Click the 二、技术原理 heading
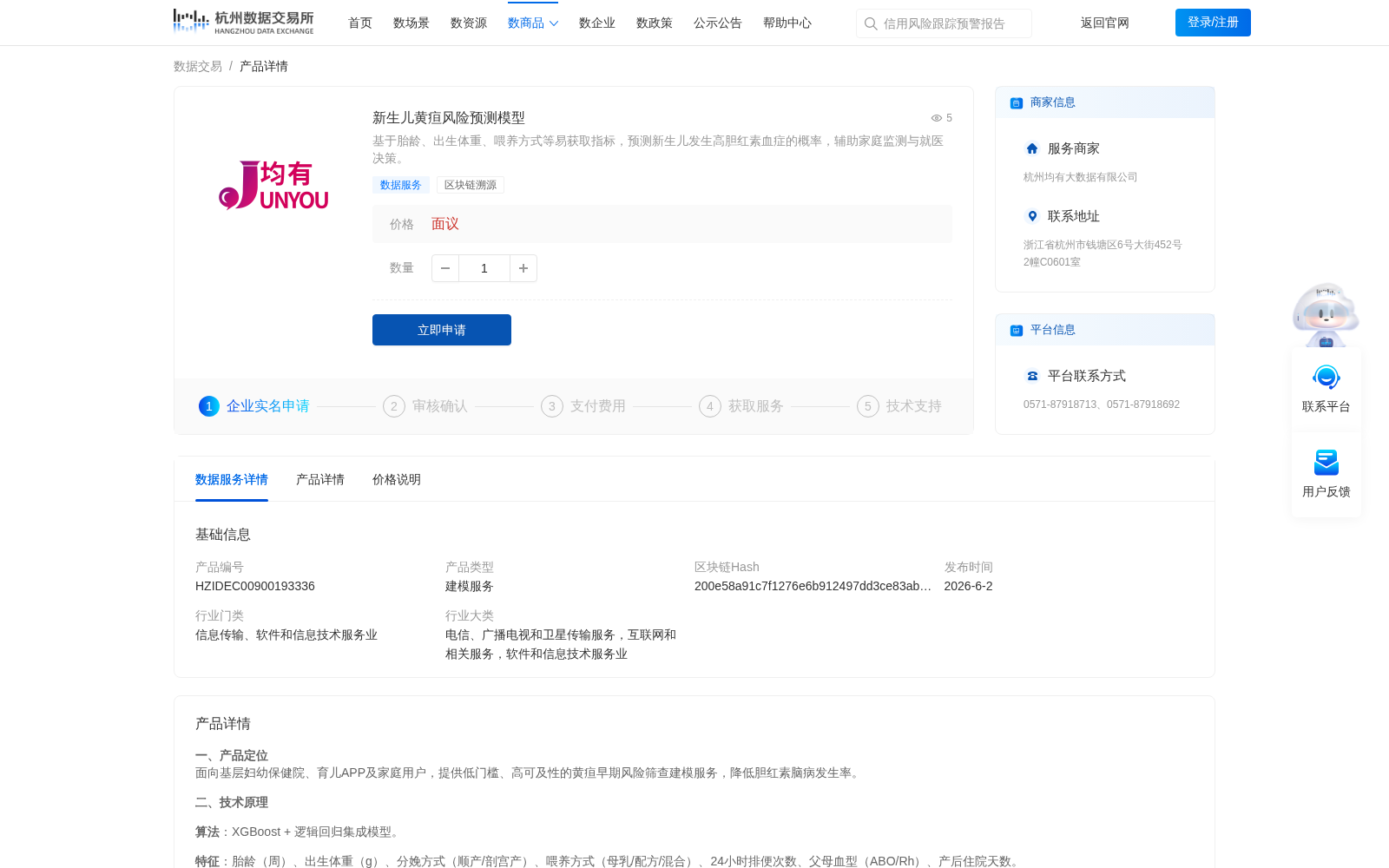Screen dimensions: 1389x868 point(232,803)
